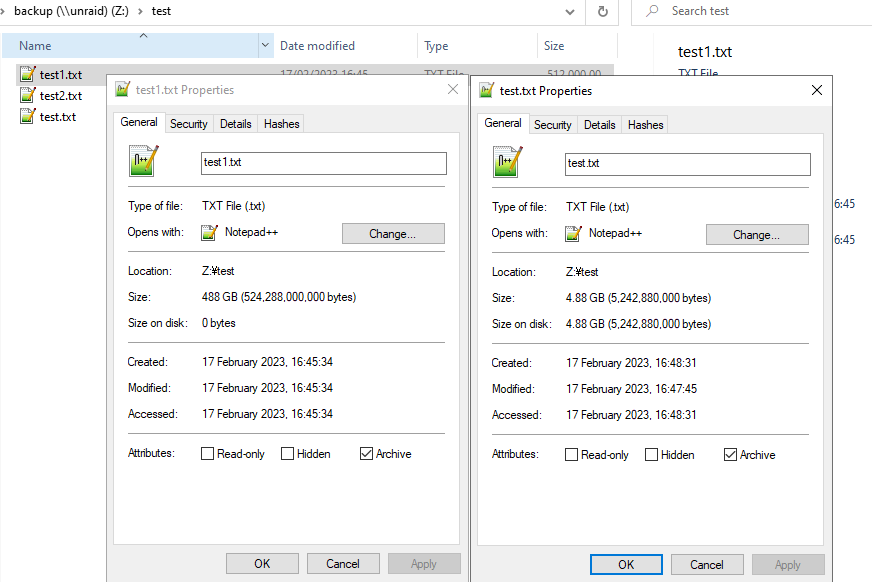Select test1.txt file icon in file list
This screenshot has width=872, height=582.
coord(27,74)
